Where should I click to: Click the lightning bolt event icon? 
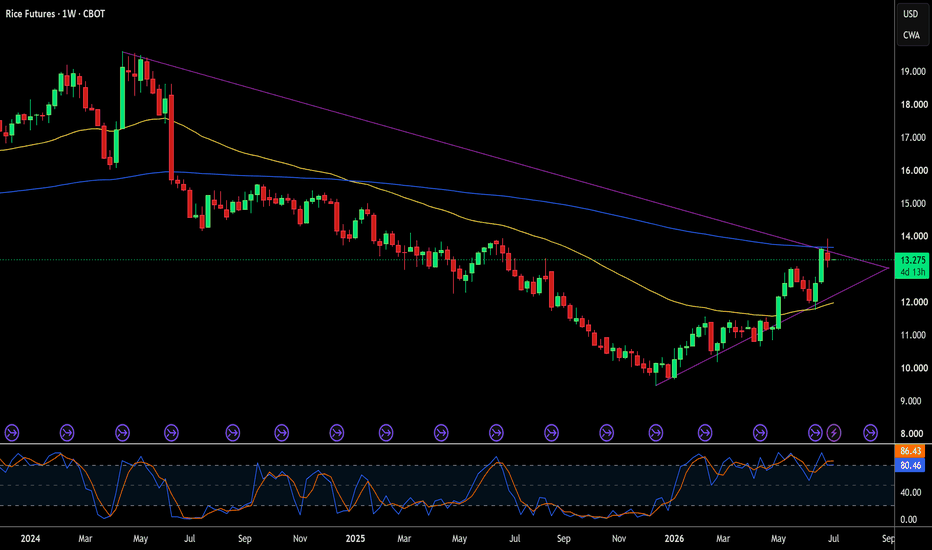(834, 433)
